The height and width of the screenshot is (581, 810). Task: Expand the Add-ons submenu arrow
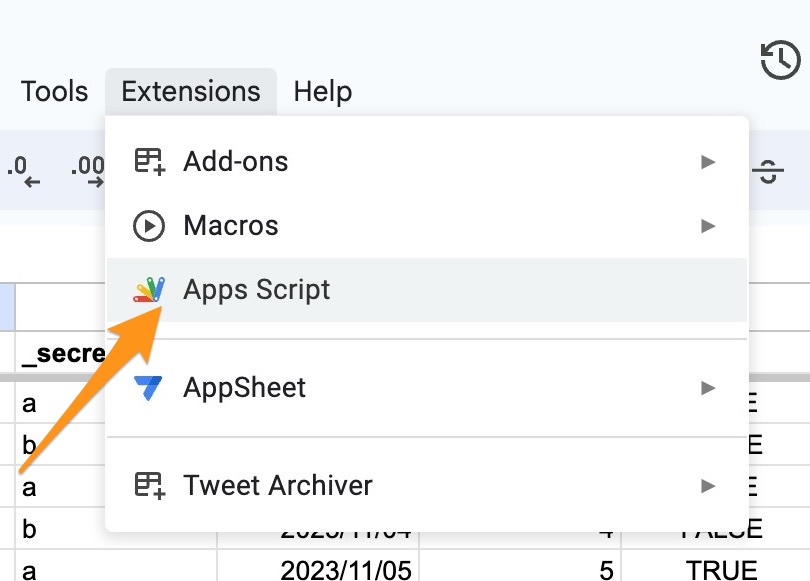click(x=710, y=160)
